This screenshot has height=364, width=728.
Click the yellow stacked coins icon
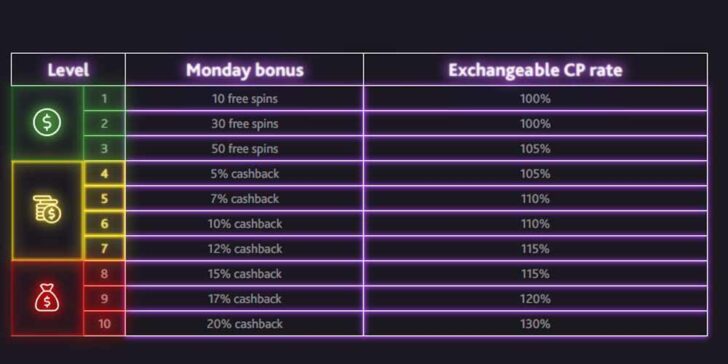47,209
